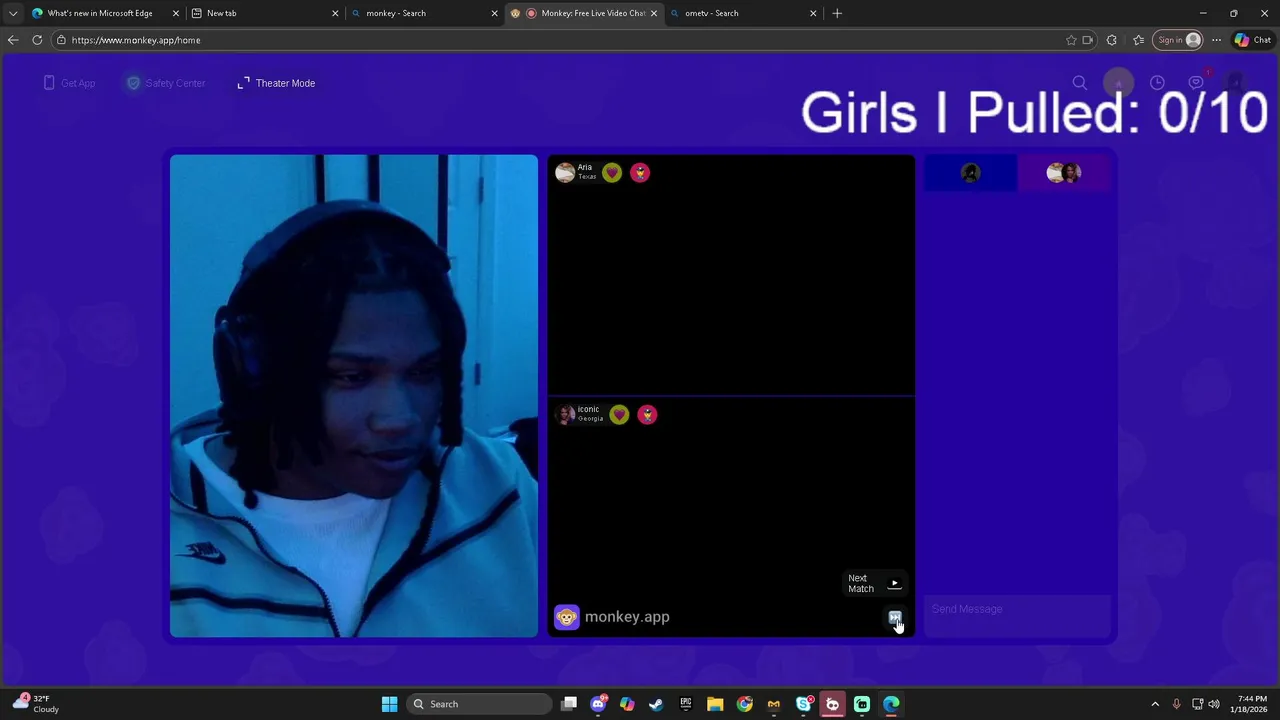Open Discord from the taskbar
Image resolution: width=1280 pixels, height=720 pixels.
[x=598, y=704]
